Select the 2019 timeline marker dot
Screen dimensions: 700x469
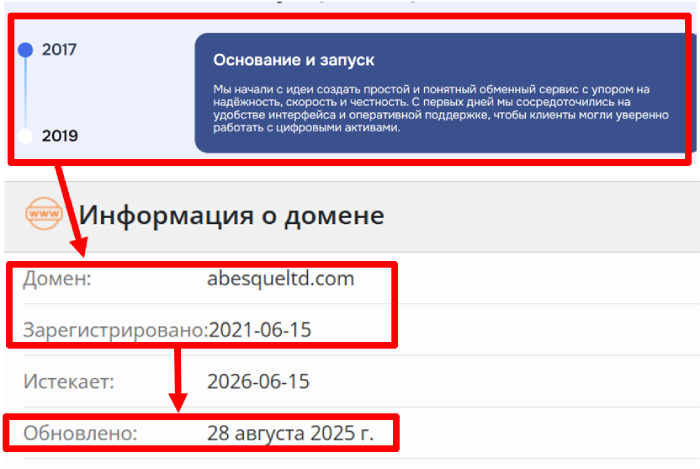[x=25, y=136]
